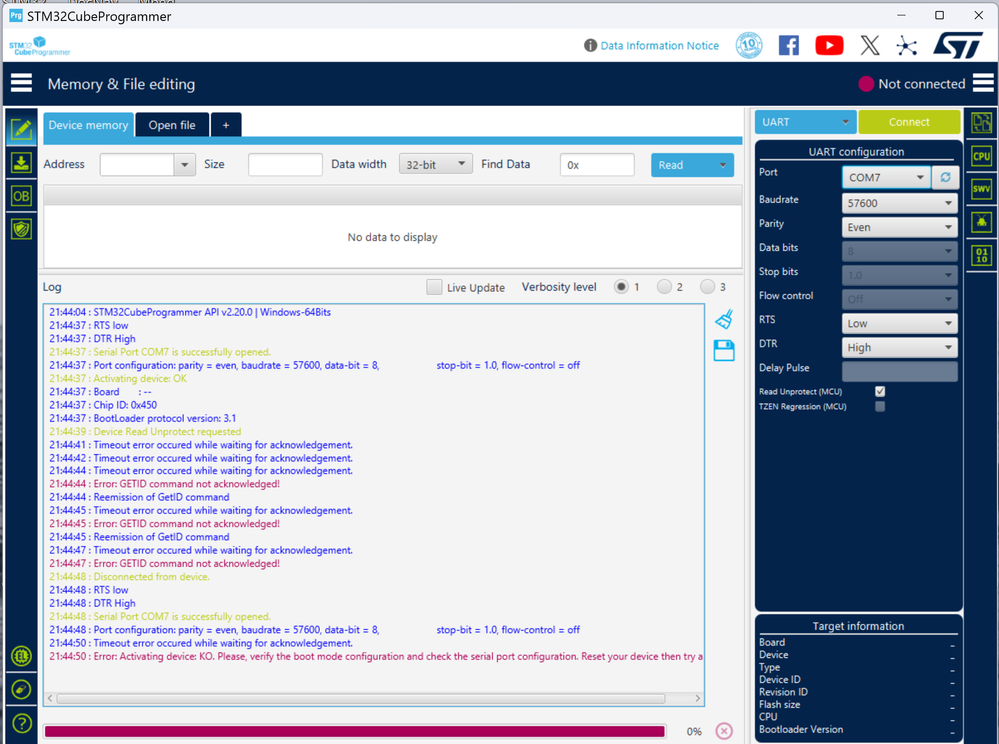Click the Find Data 0x field
Viewport: 999px width, 744px height.
click(x=597, y=164)
